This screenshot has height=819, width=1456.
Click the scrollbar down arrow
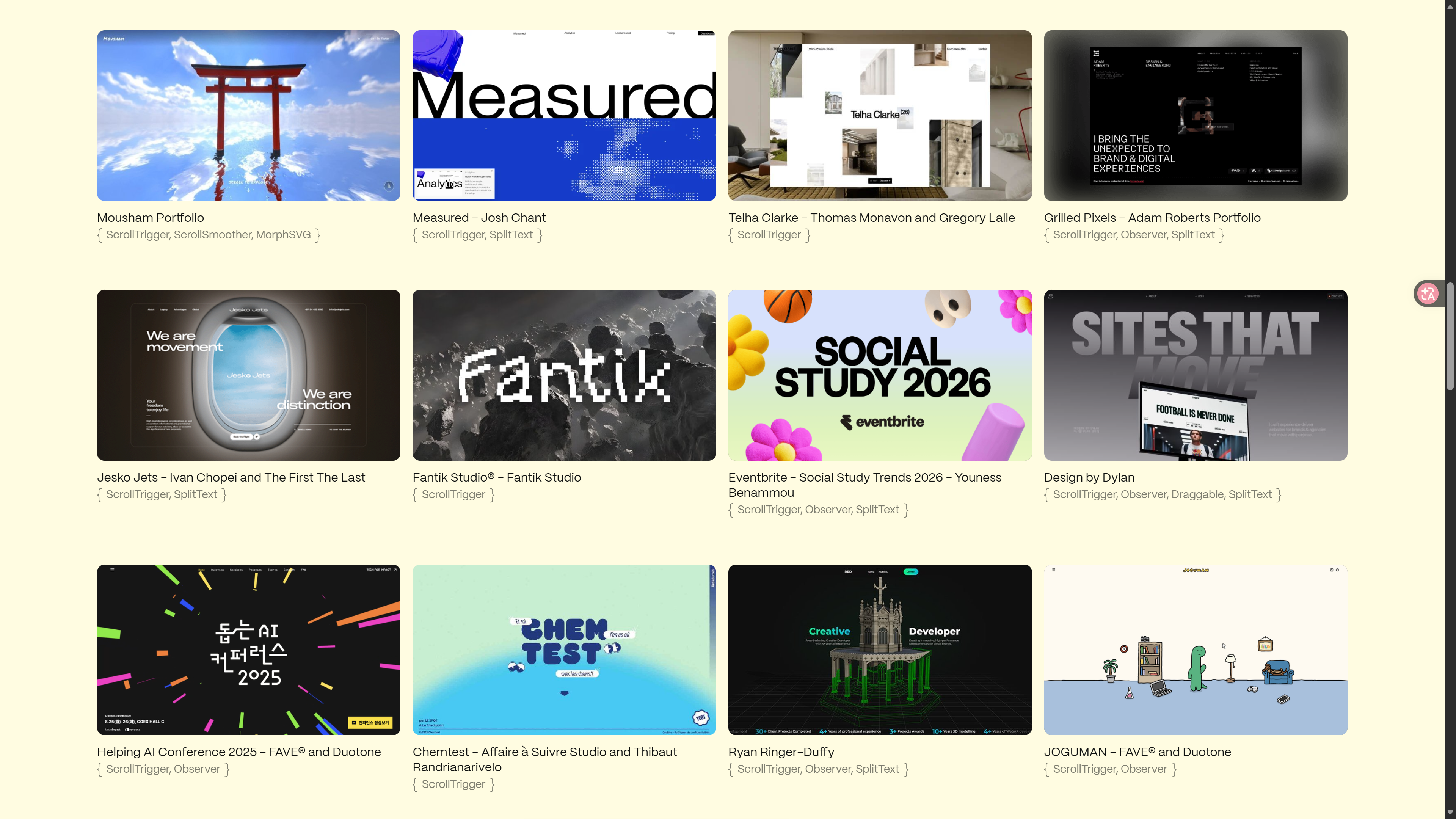point(1450,813)
